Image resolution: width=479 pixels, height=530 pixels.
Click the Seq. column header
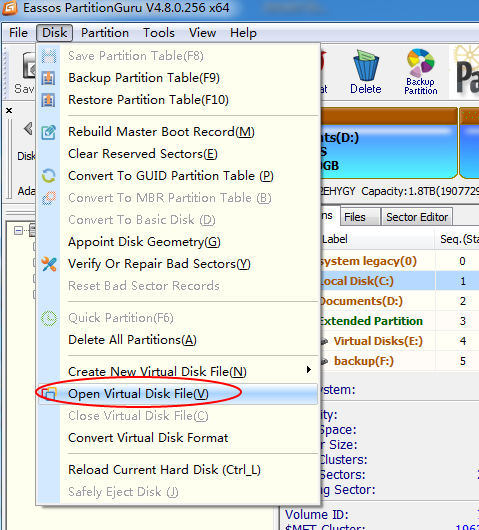[457, 239]
